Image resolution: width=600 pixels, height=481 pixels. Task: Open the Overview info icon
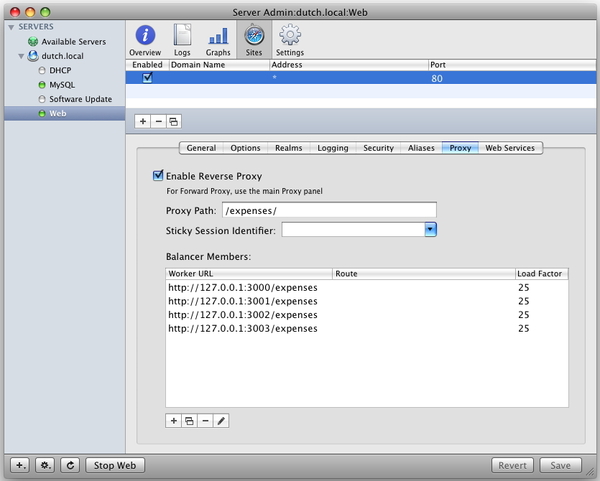pos(145,36)
